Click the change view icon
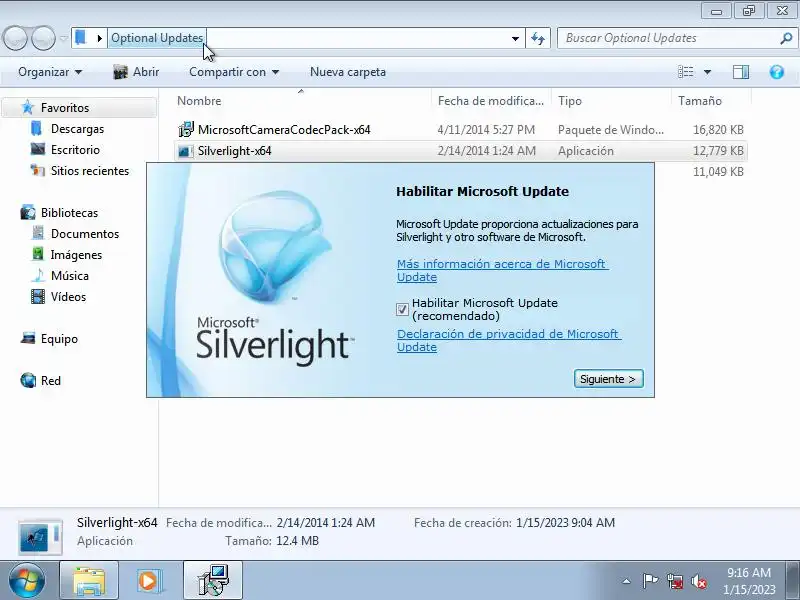Screen dimensions: 800x600 click(686, 72)
